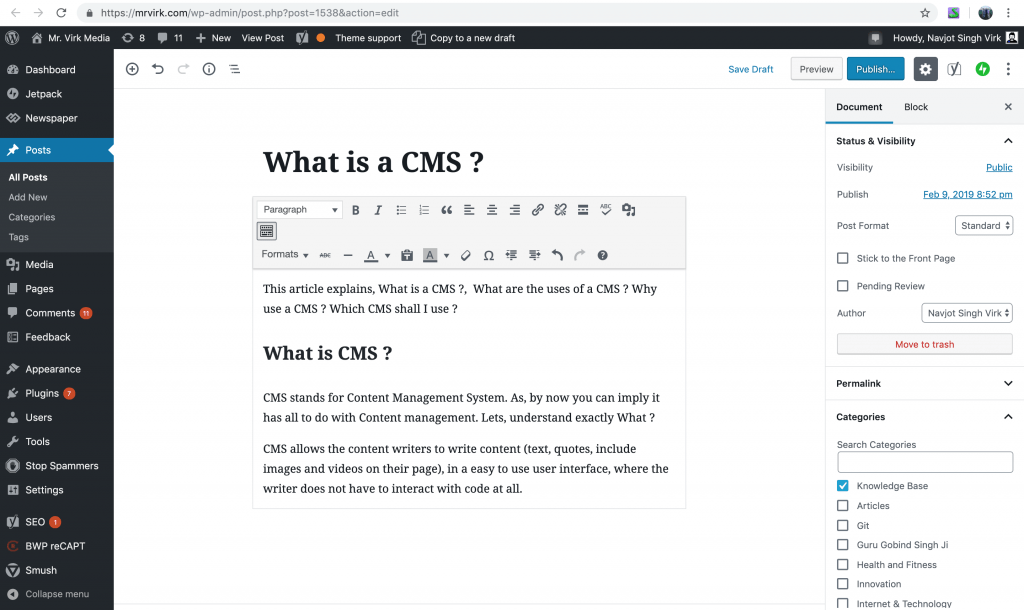Tick the Git category checkbox
This screenshot has width=1024, height=610.
tap(842, 526)
